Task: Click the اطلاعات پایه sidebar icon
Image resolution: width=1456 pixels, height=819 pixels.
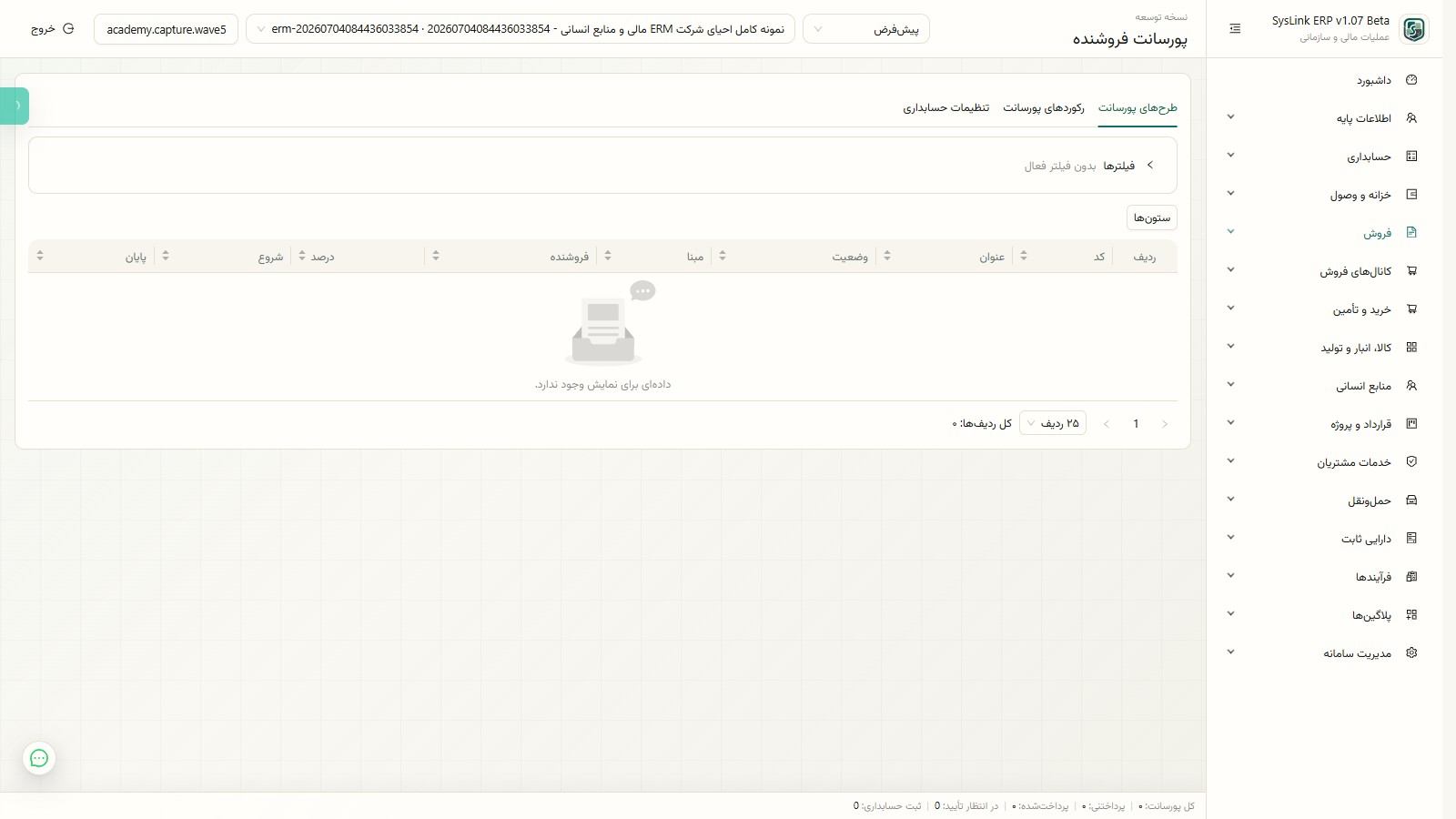Action: pyautogui.click(x=1411, y=118)
